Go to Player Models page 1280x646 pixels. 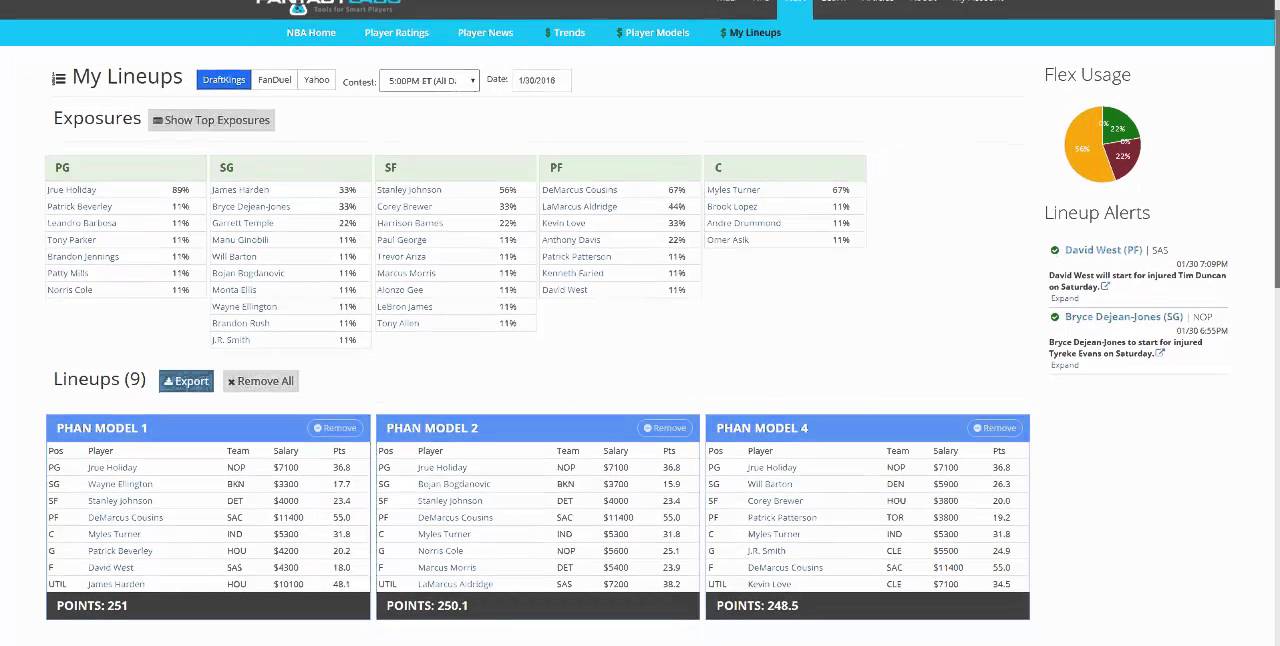657,32
